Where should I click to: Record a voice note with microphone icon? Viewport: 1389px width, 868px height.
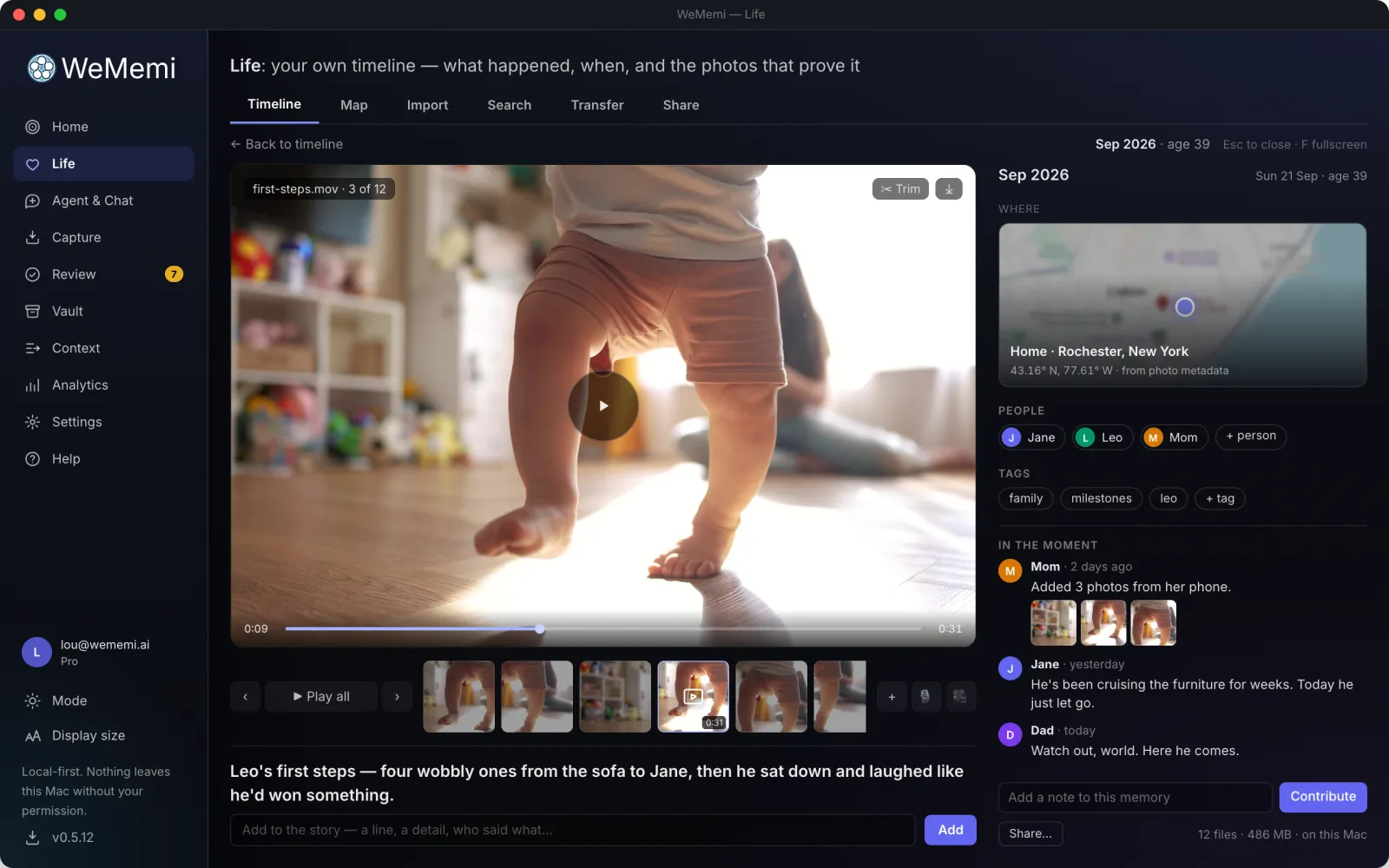point(925,697)
